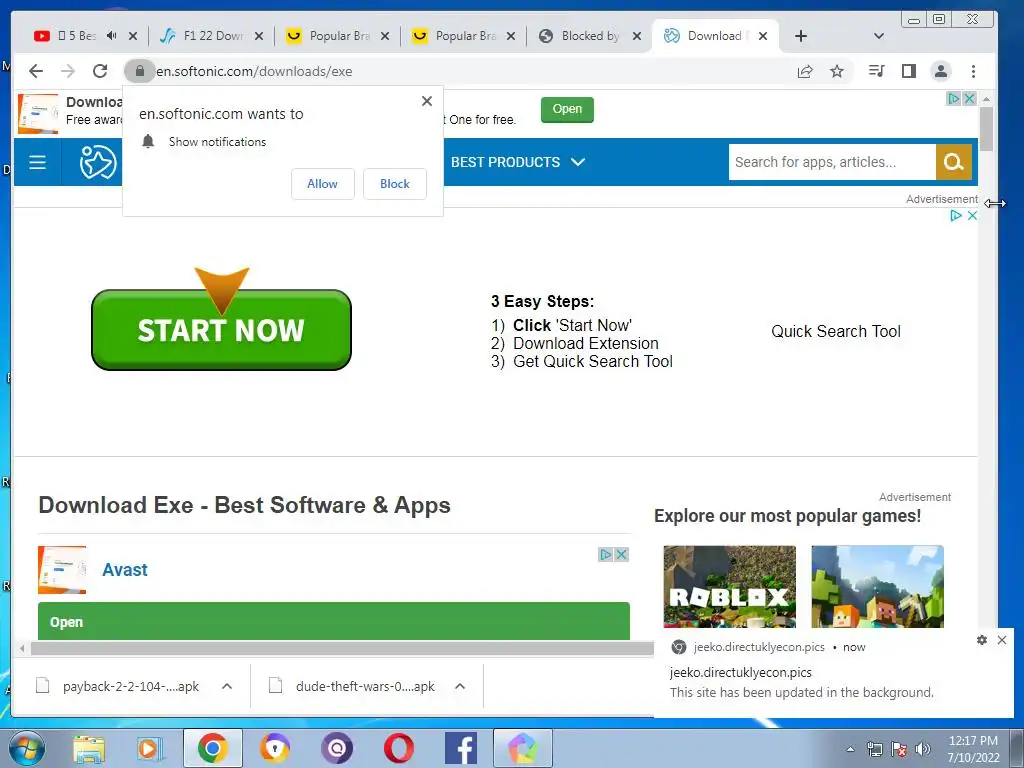Image resolution: width=1024 pixels, height=768 pixels.
Task: Open media player taskbar icon
Action: pyautogui.click(x=150, y=749)
